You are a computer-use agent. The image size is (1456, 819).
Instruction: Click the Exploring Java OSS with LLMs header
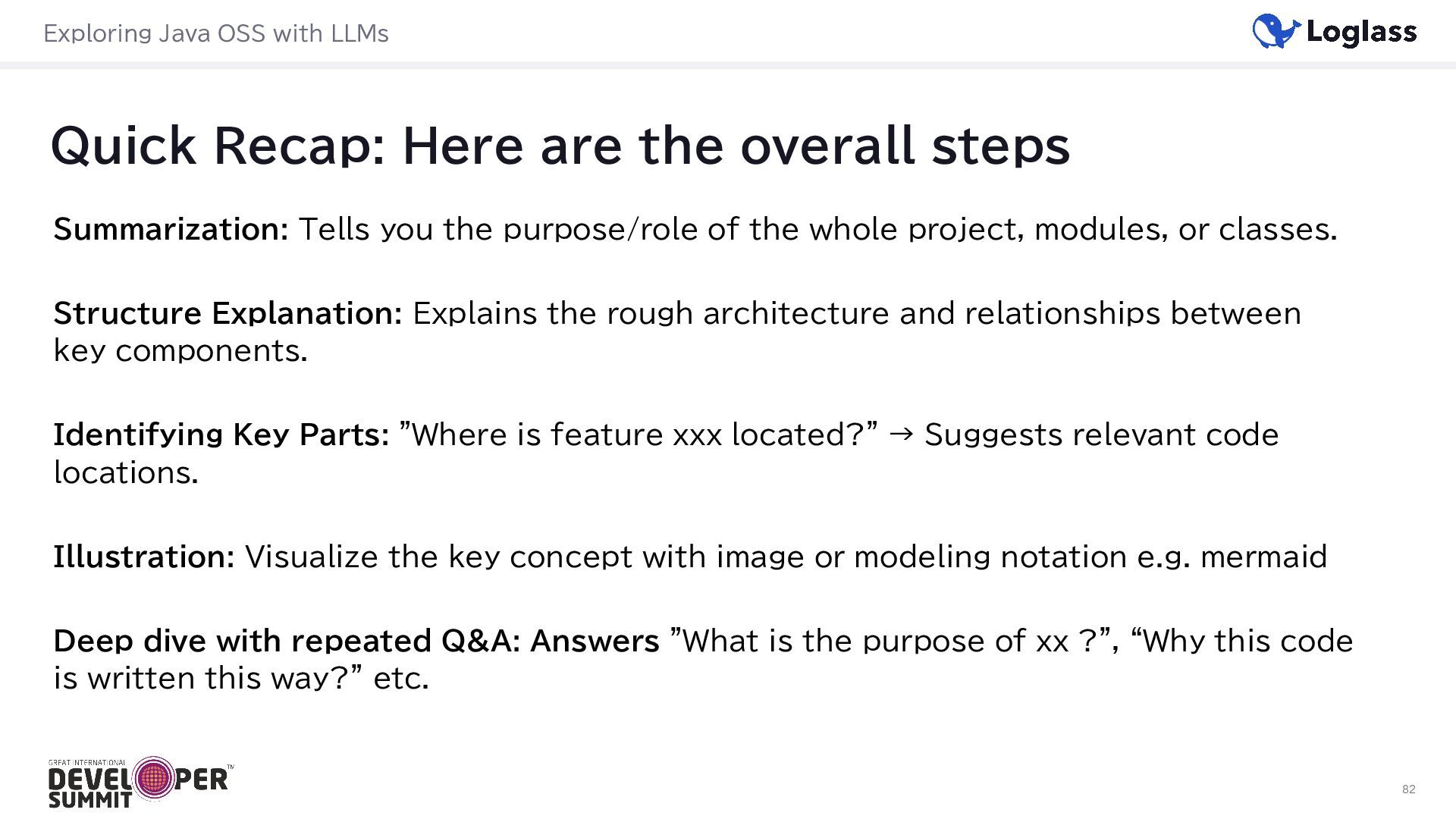coord(216,33)
